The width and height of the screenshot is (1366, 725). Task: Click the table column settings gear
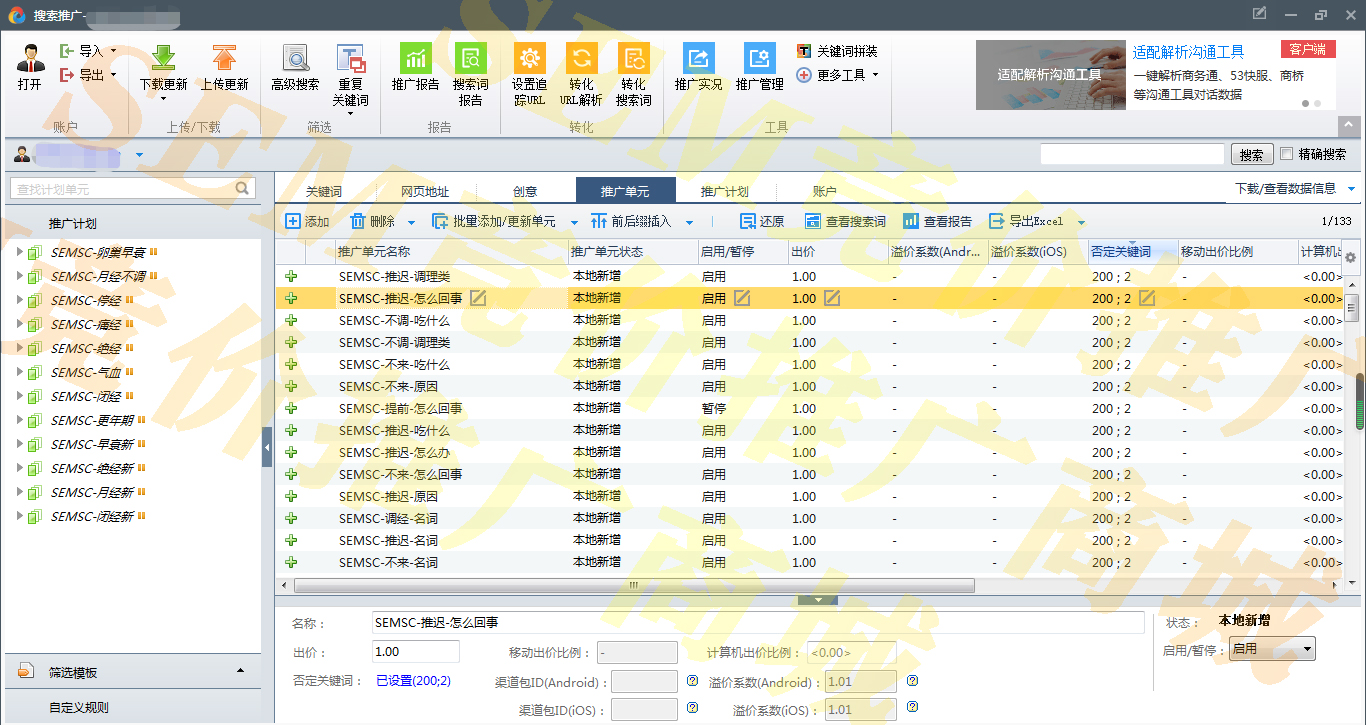[1350, 257]
